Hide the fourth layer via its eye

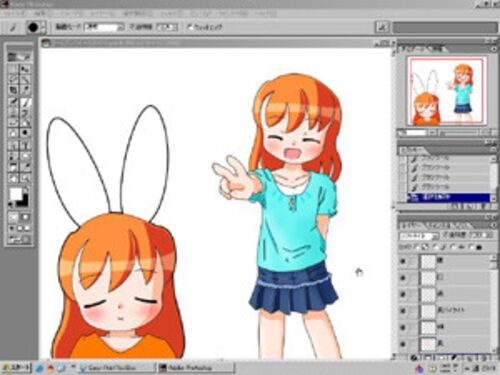[403, 311]
